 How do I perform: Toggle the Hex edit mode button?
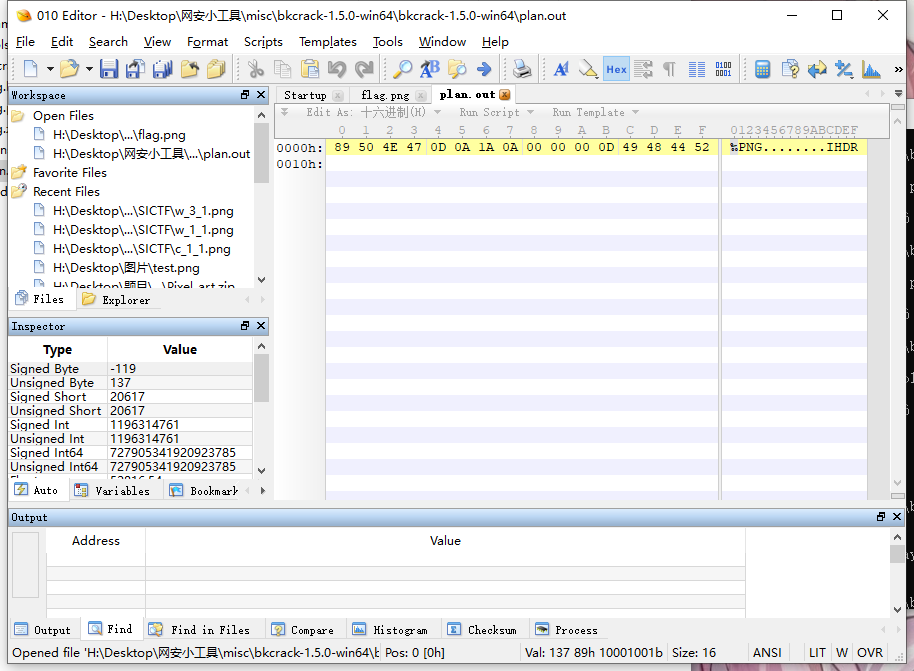coord(616,69)
